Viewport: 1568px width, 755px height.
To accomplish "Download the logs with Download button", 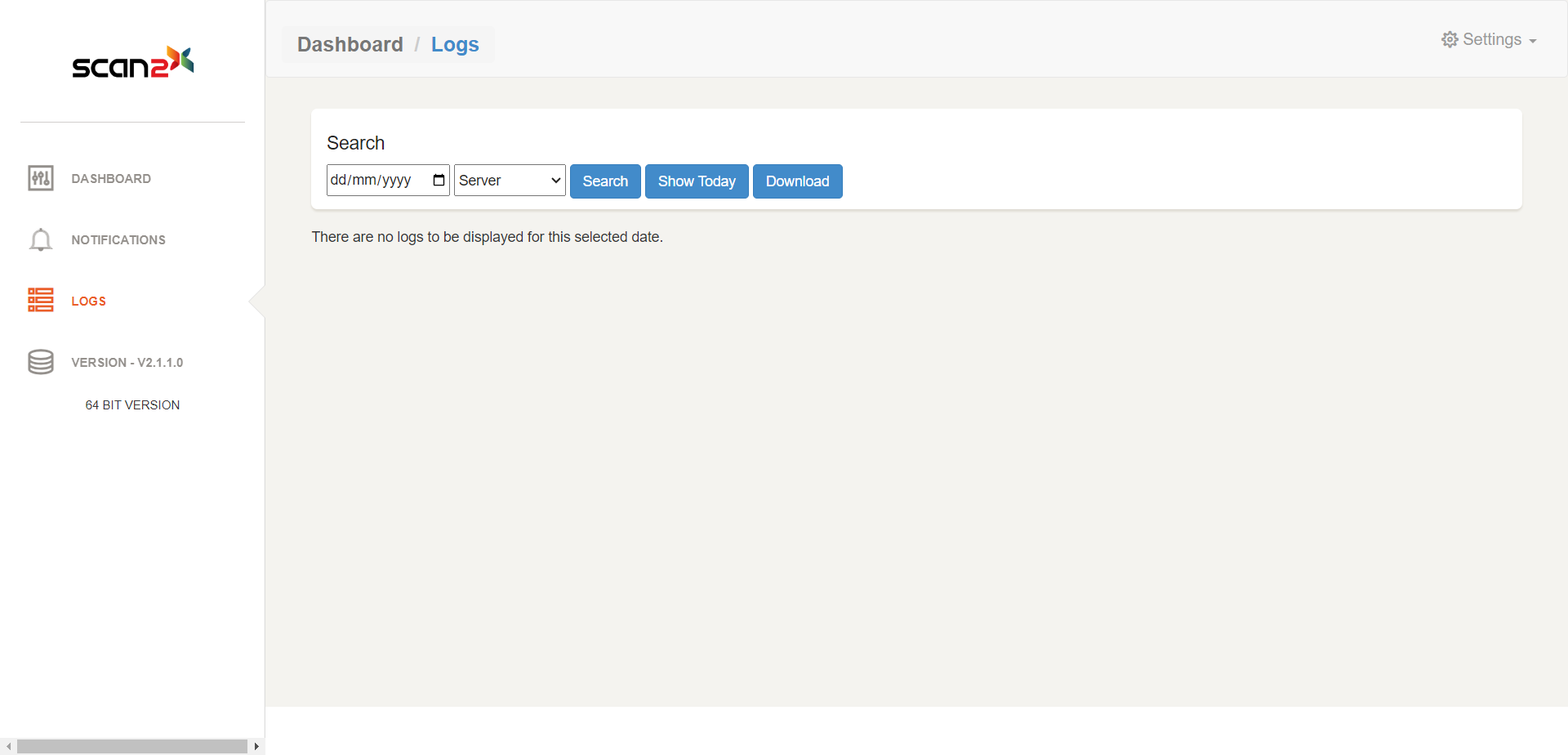I will click(x=797, y=181).
